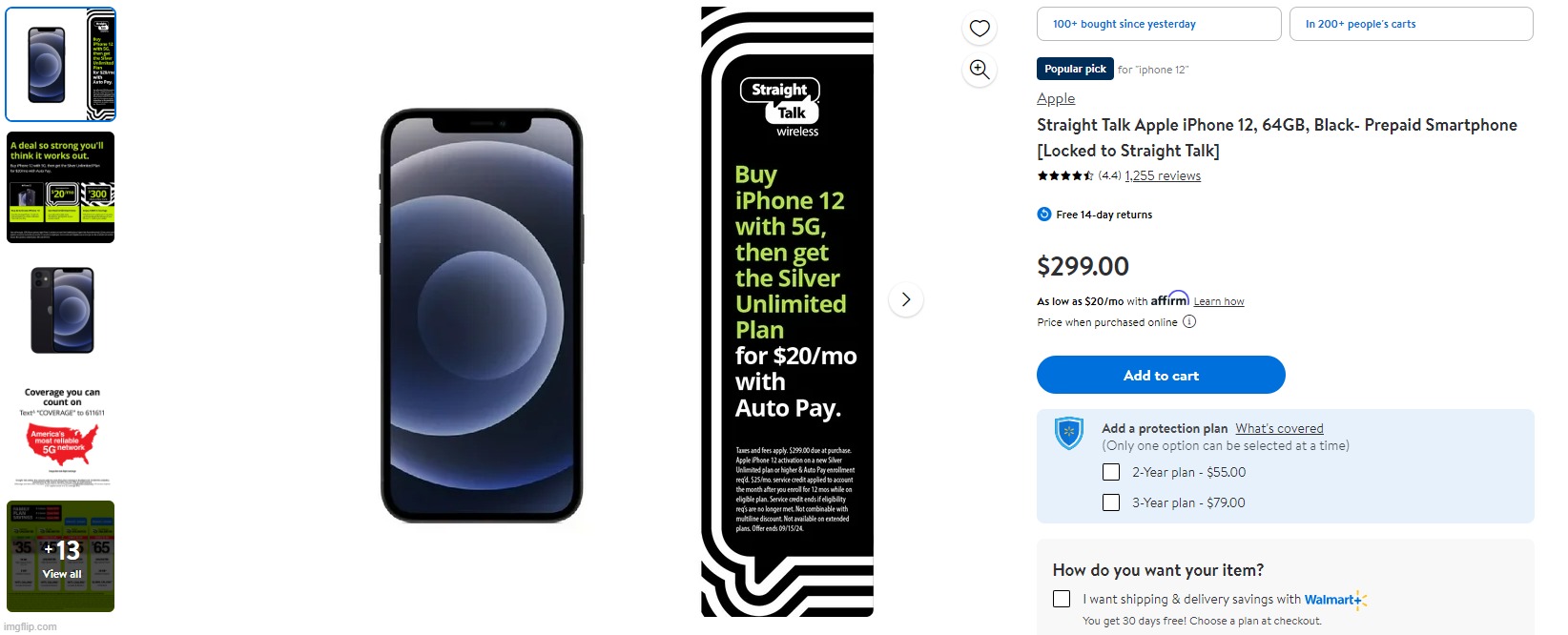Click the Affirm logo
The width and height of the screenshot is (1568, 635).
click(x=1170, y=299)
